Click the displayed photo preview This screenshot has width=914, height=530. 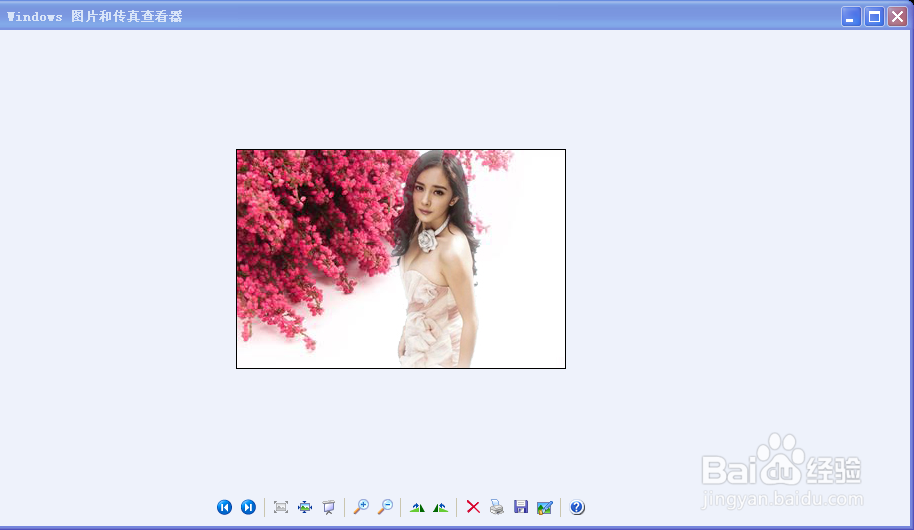401,259
